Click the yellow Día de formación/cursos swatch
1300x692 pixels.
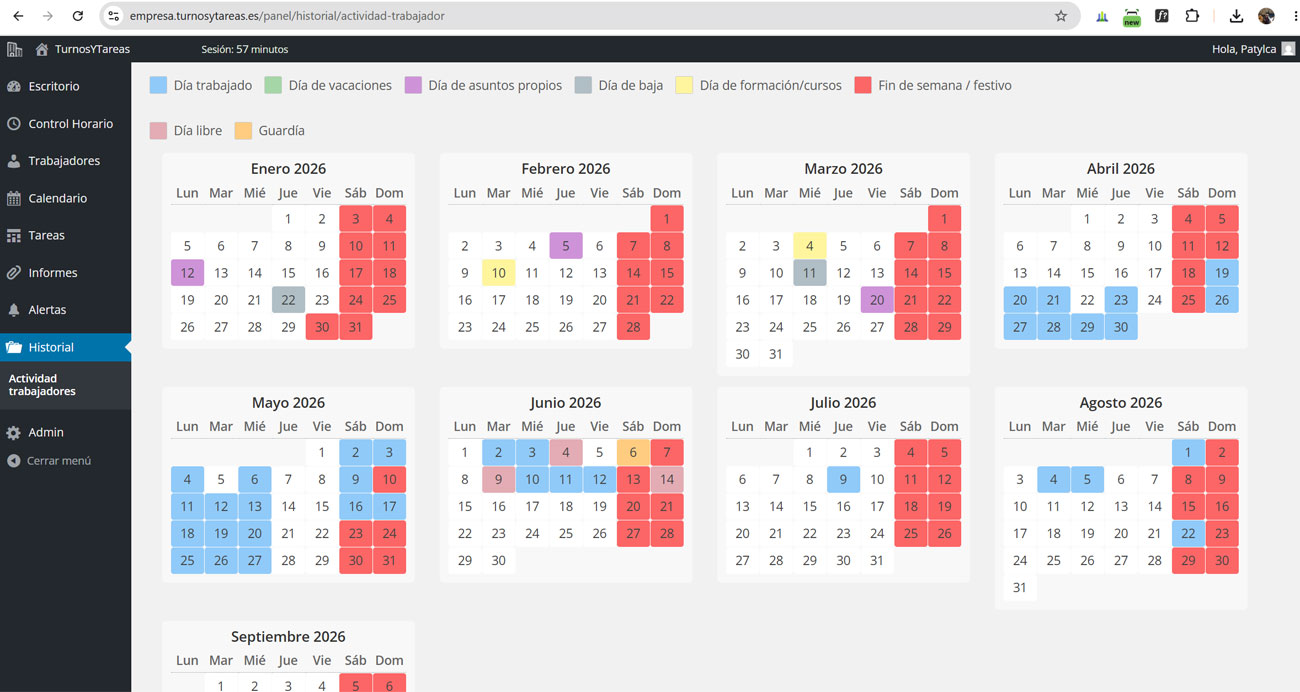point(685,85)
